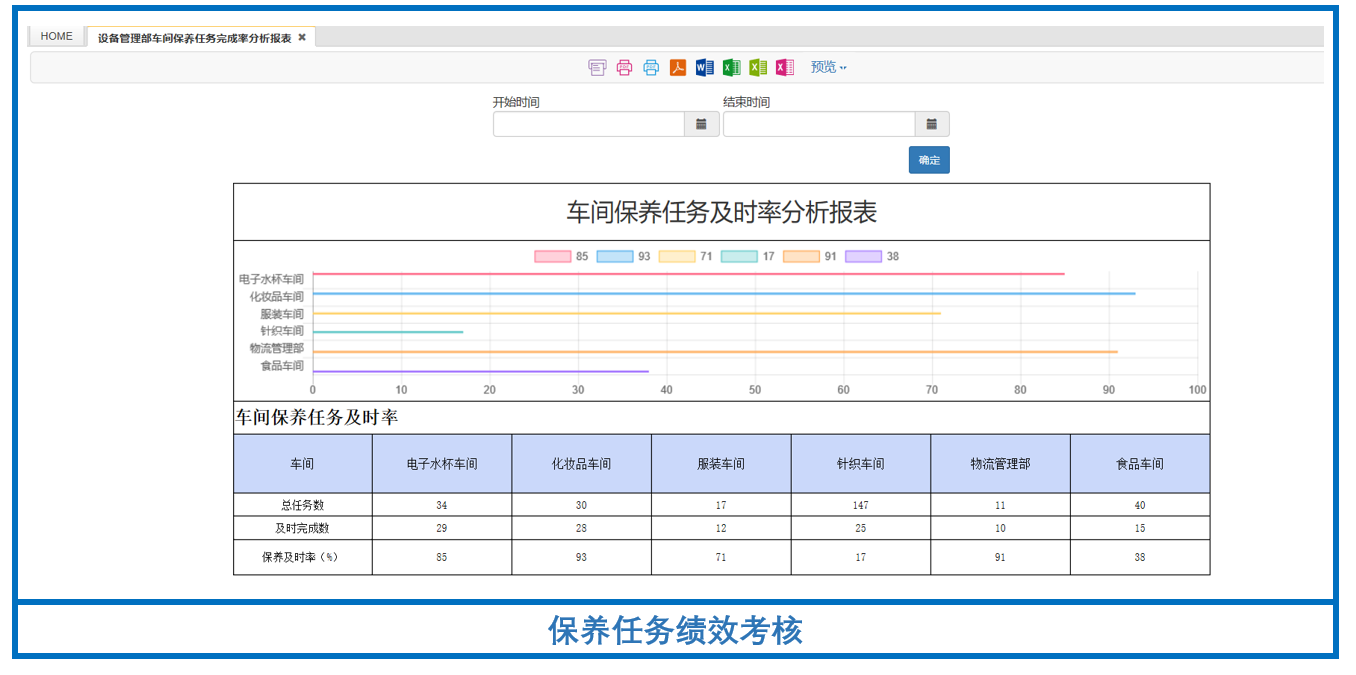Click the blue PDF printer icon

651,66
